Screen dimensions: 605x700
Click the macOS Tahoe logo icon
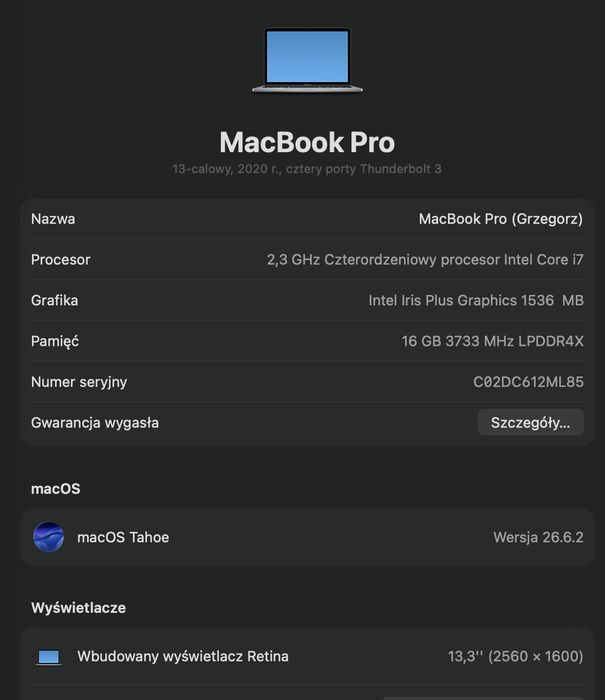[x=48, y=537]
